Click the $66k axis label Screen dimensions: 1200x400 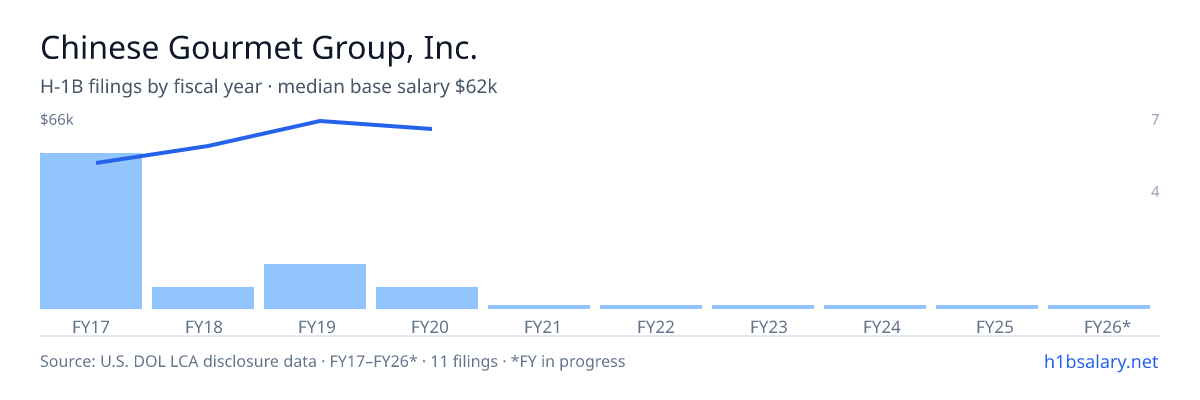(x=57, y=120)
